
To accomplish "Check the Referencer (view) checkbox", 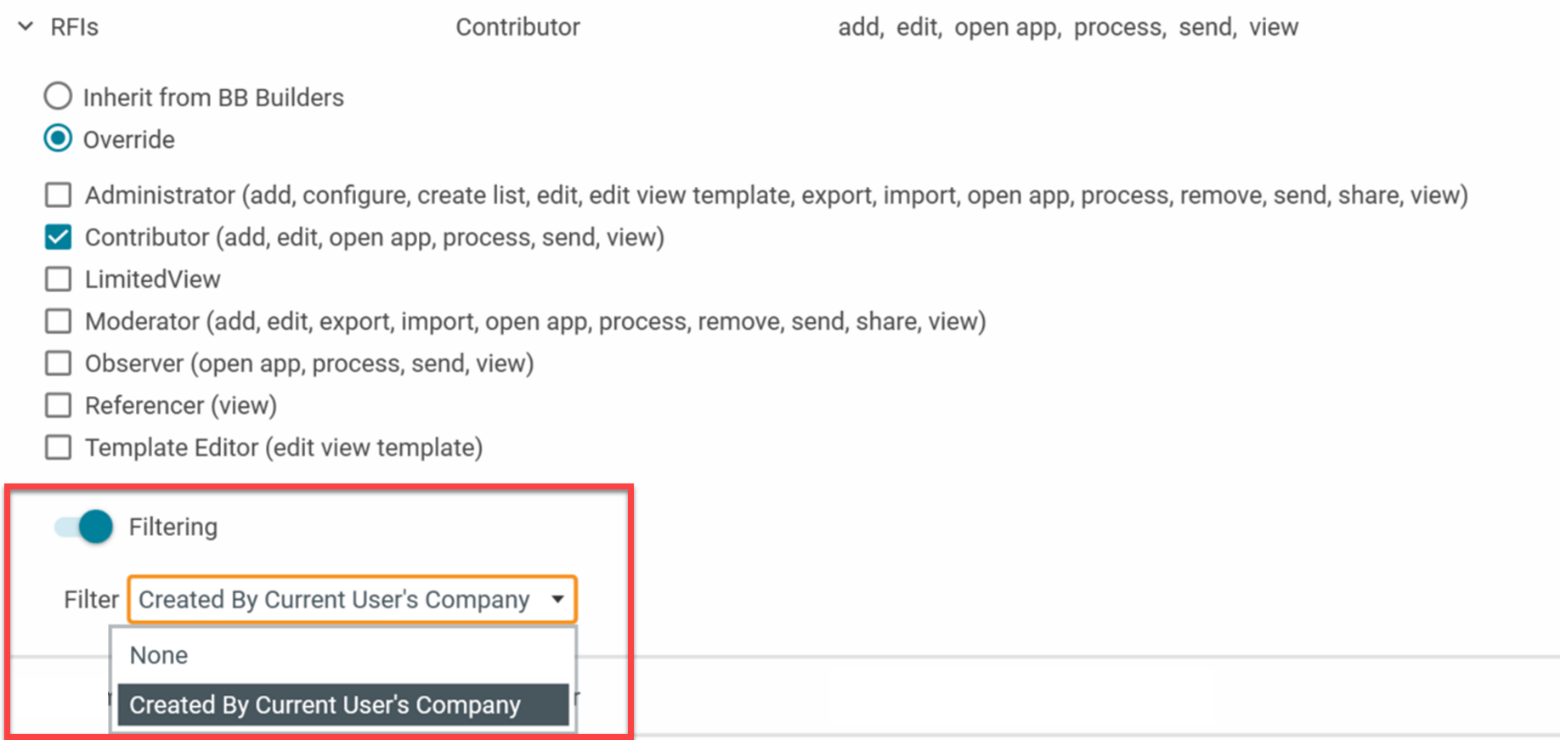I will (59, 405).
